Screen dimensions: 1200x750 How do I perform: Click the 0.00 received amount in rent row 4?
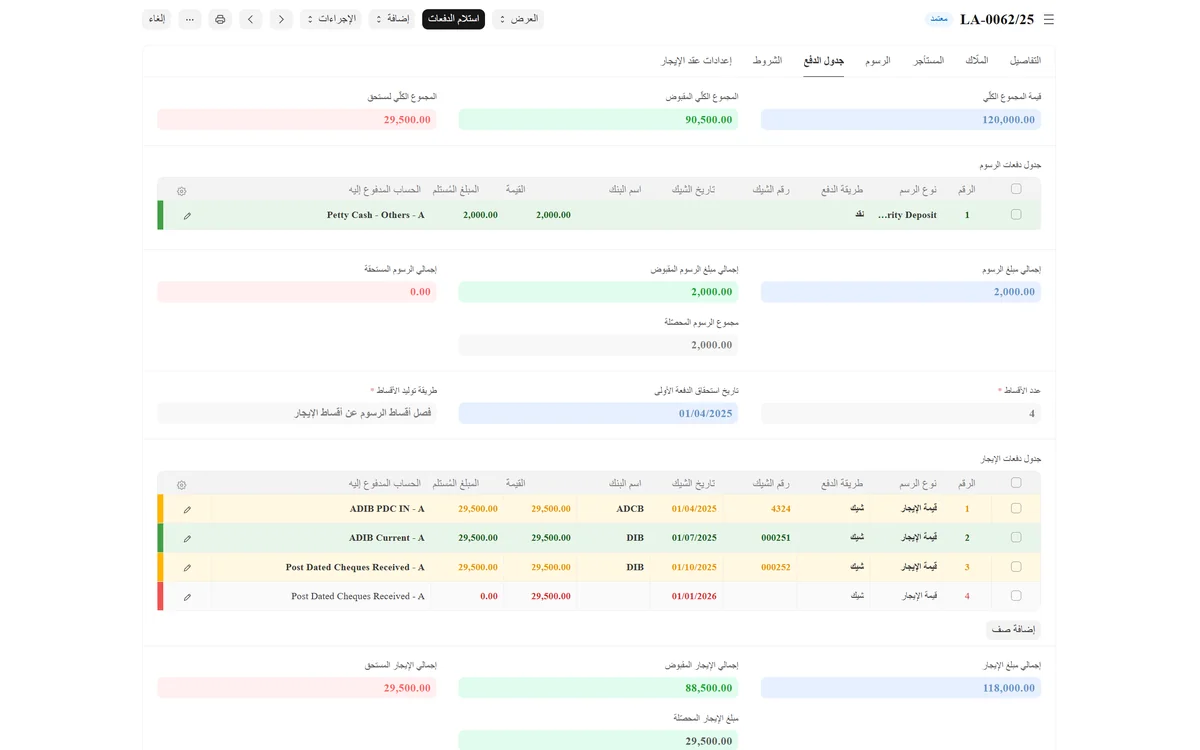468,596
